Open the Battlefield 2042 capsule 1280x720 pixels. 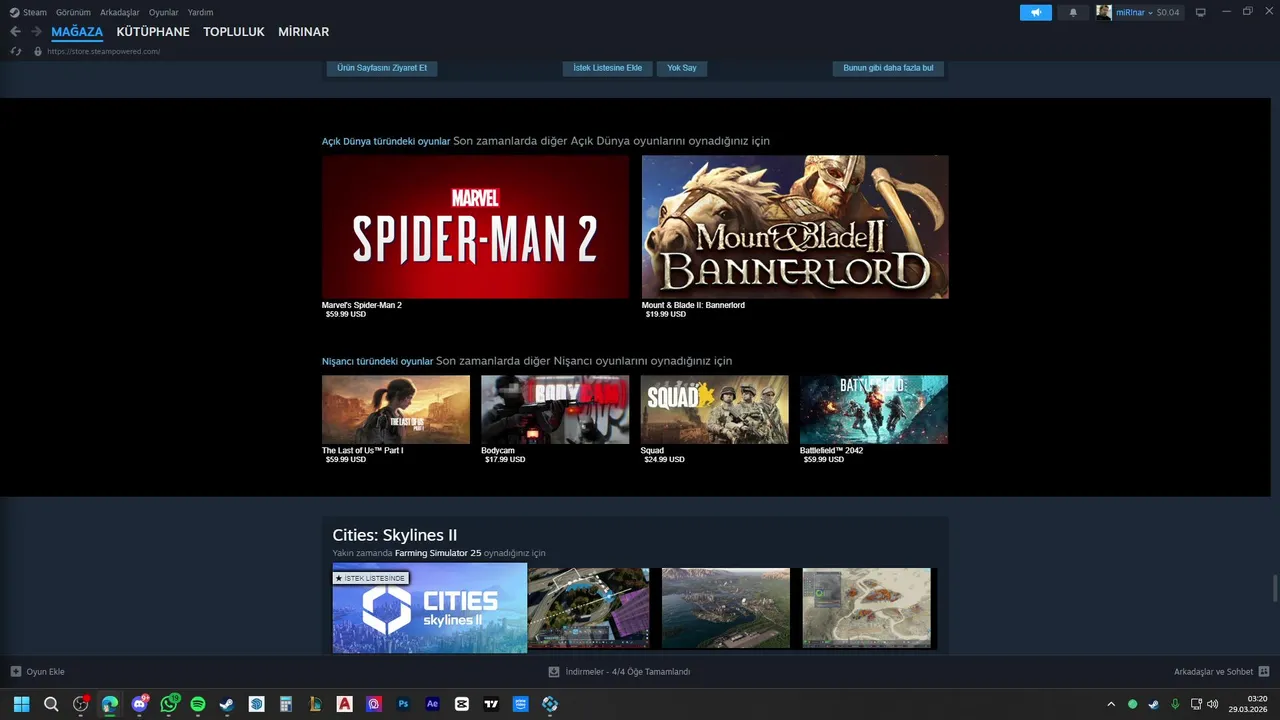point(874,409)
